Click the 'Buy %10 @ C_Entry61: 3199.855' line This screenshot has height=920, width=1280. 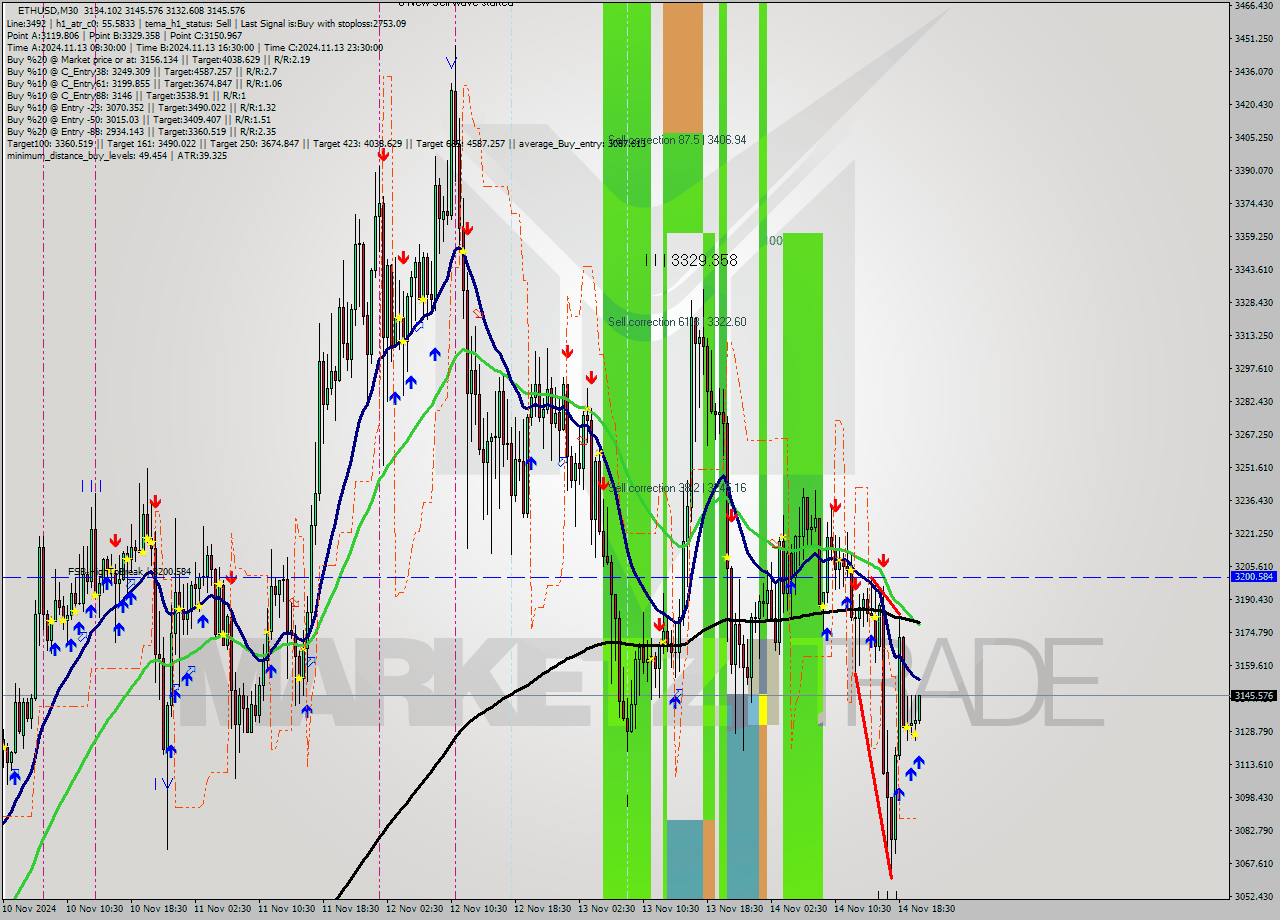[145, 83]
